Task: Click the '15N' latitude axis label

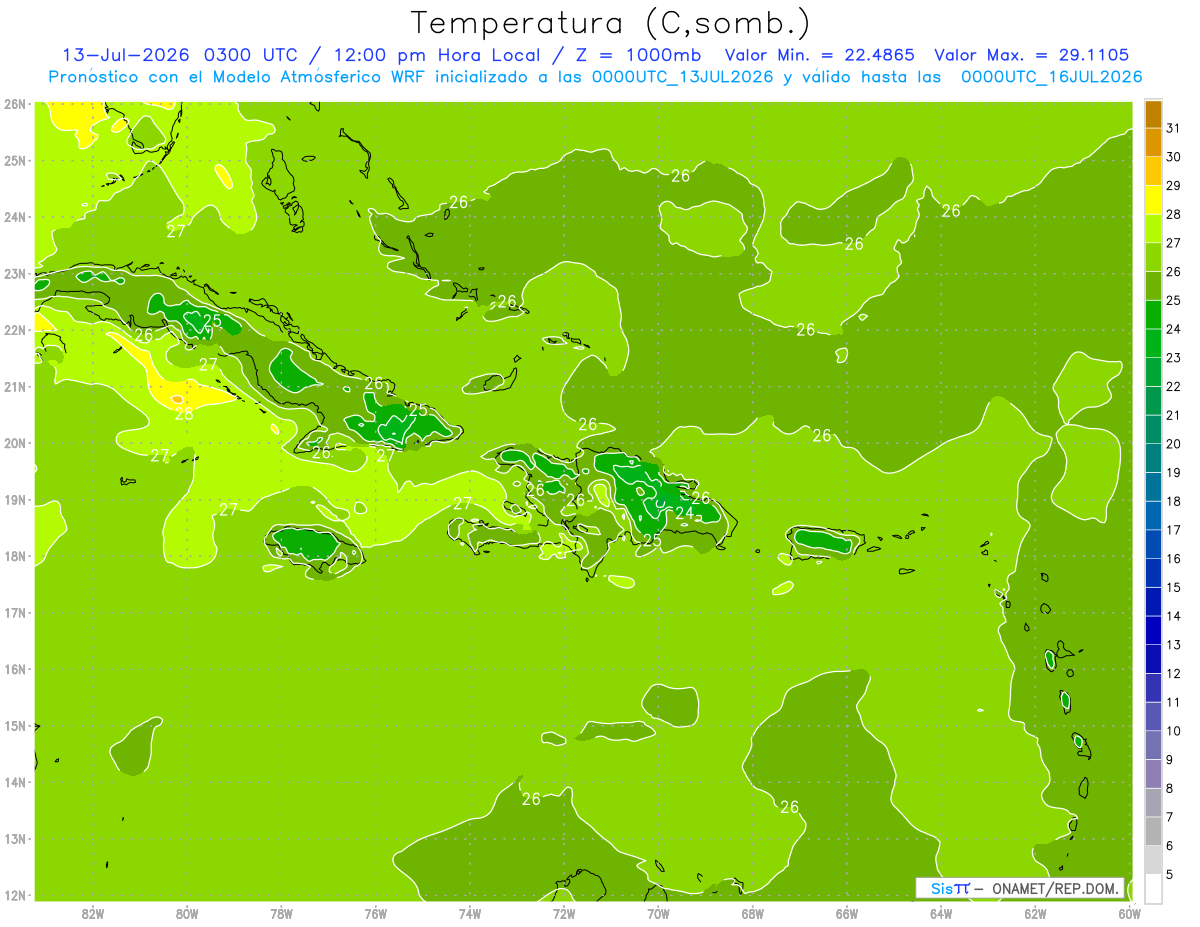Action: (15, 725)
